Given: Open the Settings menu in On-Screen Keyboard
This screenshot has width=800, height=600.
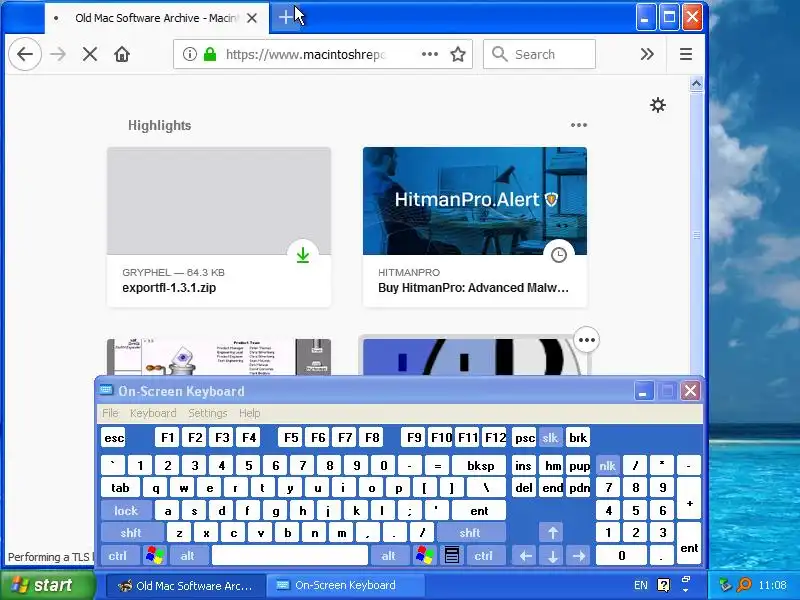Looking at the screenshot, I should 208,413.
